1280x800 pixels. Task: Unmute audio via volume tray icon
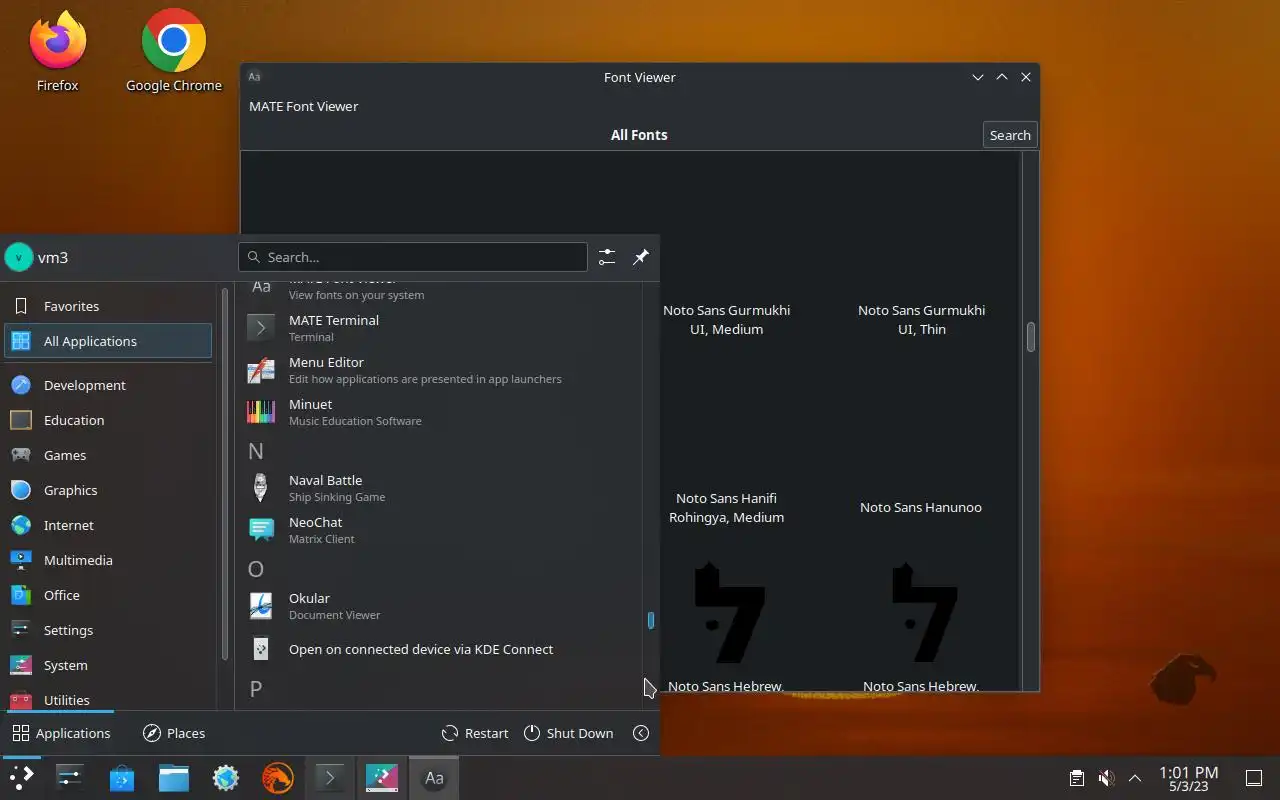(1106, 778)
